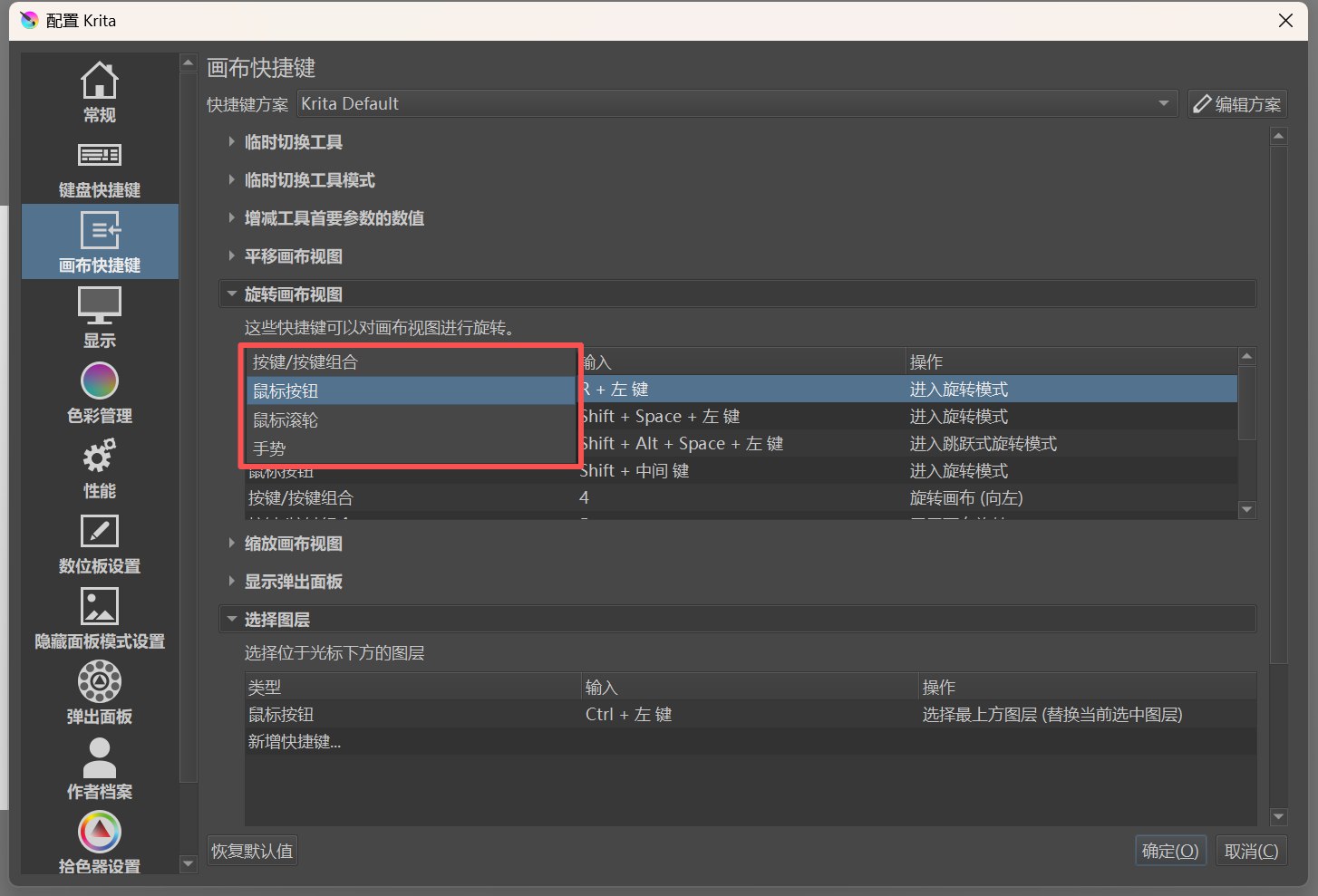Open the 键盘快捷键 keyboard shortcuts page
Screen dimensions: 1318x896
[100, 169]
